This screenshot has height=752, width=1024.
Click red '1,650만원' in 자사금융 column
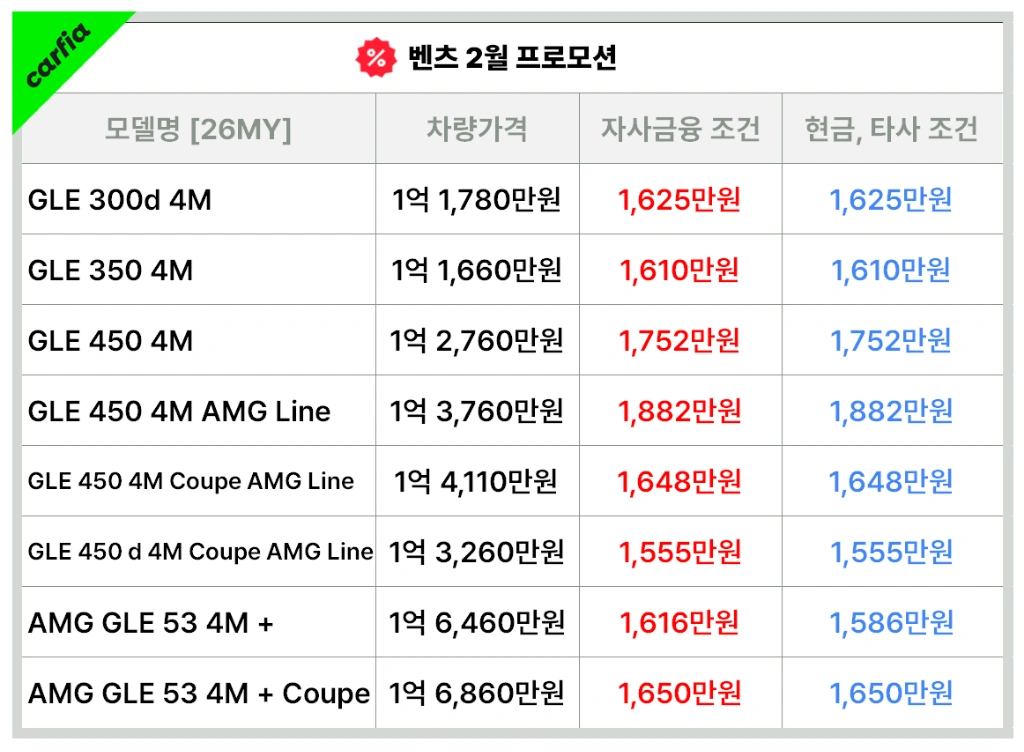pos(680,693)
